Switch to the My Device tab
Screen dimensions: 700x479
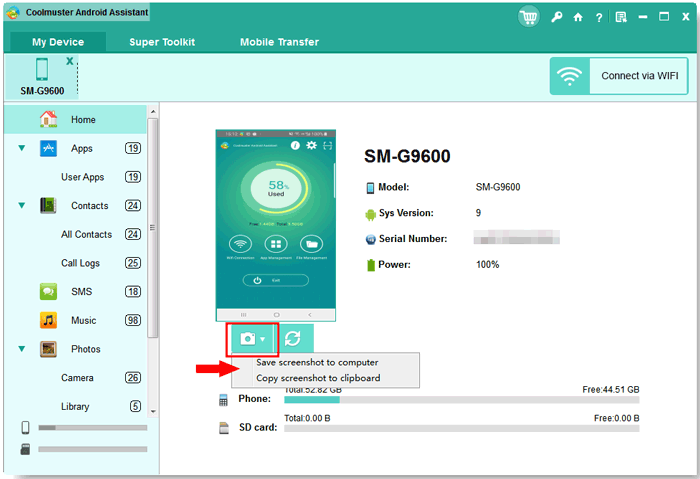pos(58,42)
